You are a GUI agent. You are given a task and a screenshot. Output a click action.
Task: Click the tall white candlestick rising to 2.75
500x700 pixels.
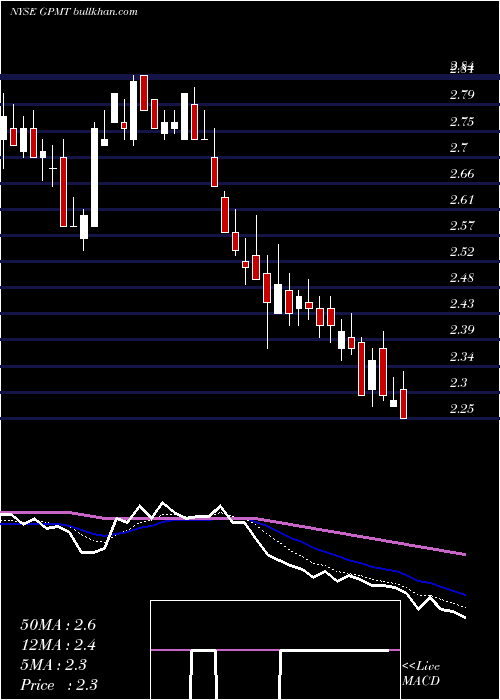pyautogui.click(x=95, y=178)
